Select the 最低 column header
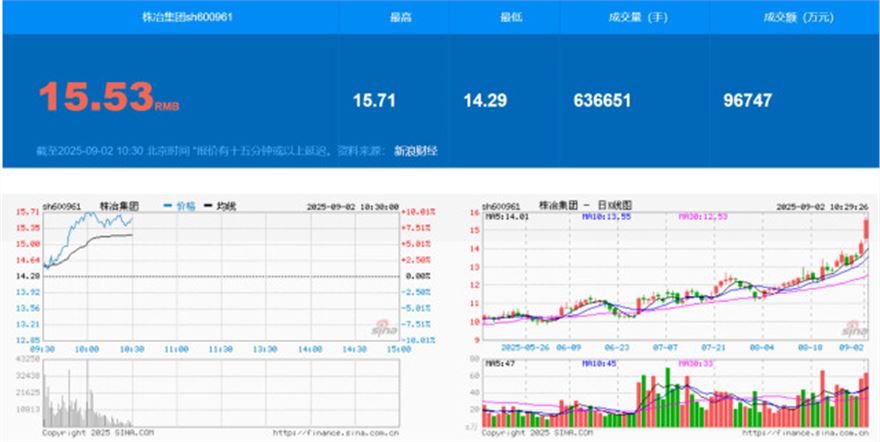Screen dimensions: 880x442 tap(509, 17)
